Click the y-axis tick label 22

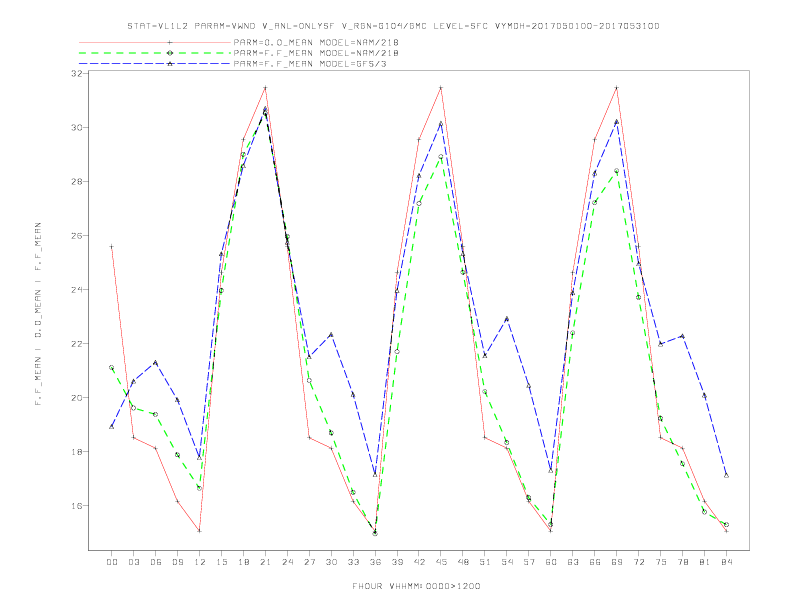(x=77, y=343)
